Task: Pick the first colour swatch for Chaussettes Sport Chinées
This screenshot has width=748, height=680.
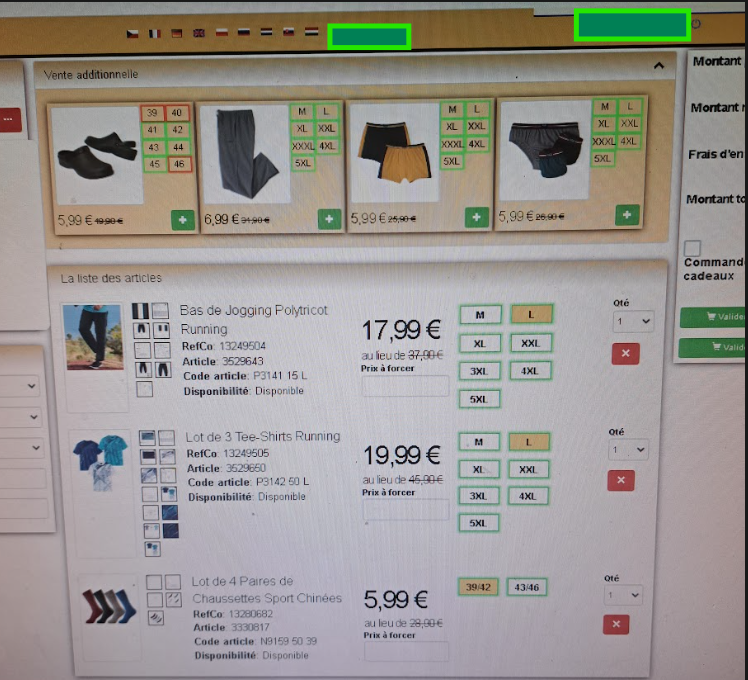Action: (x=154, y=582)
